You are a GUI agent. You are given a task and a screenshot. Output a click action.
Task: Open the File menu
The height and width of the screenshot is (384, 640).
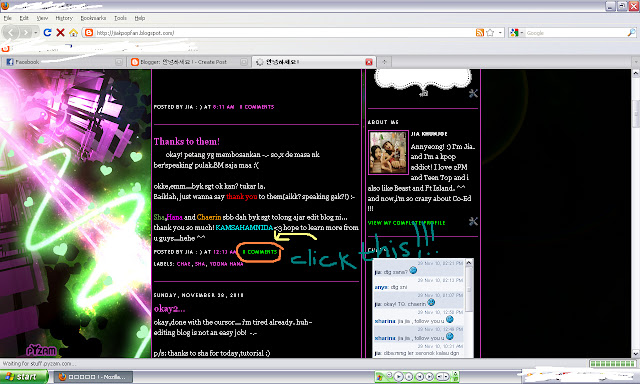coord(7,18)
